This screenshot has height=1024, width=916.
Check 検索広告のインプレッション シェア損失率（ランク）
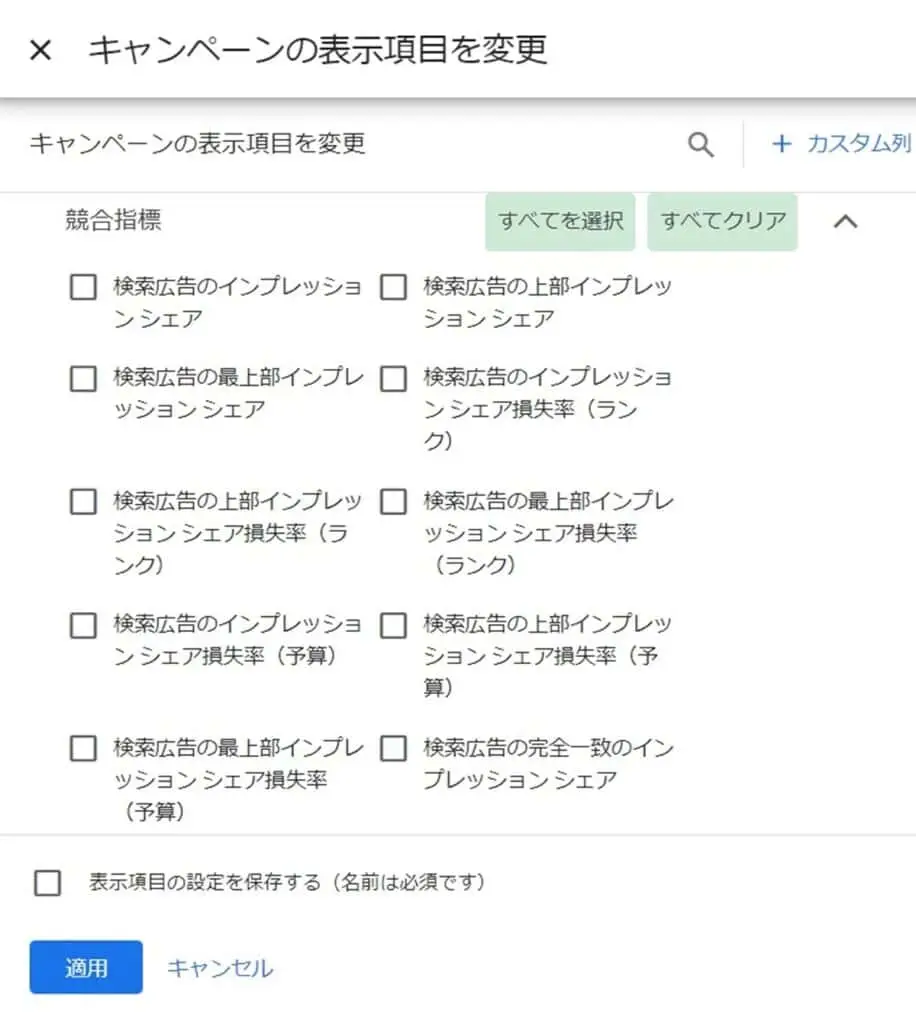pyautogui.click(x=393, y=379)
